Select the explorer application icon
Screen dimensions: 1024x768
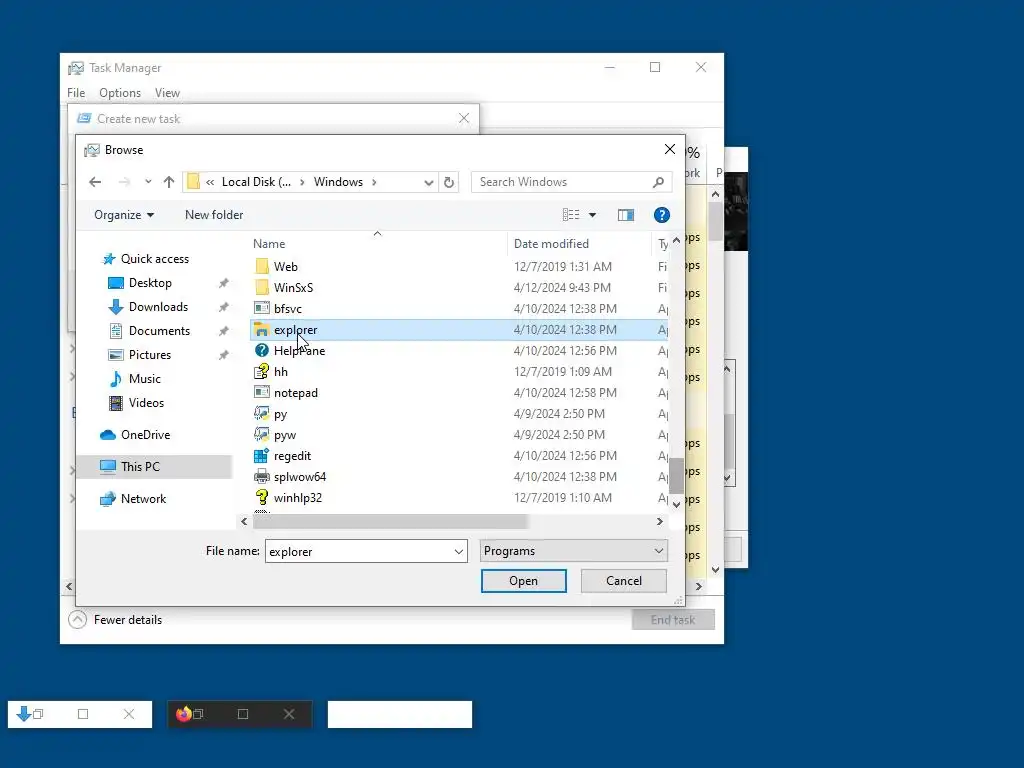[x=262, y=330]
